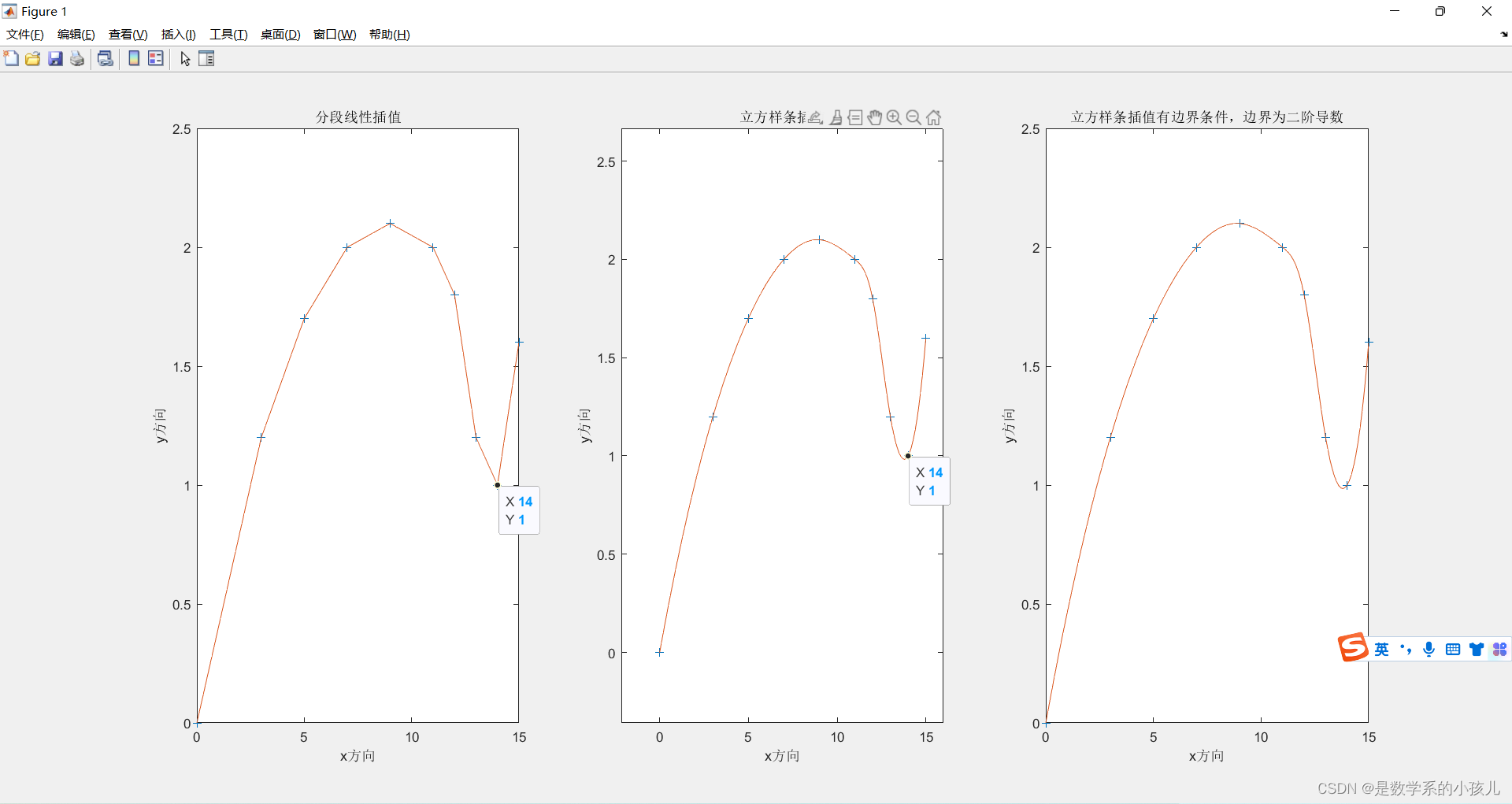Click the Sogou input method S logo

(x=1353, y=647)
